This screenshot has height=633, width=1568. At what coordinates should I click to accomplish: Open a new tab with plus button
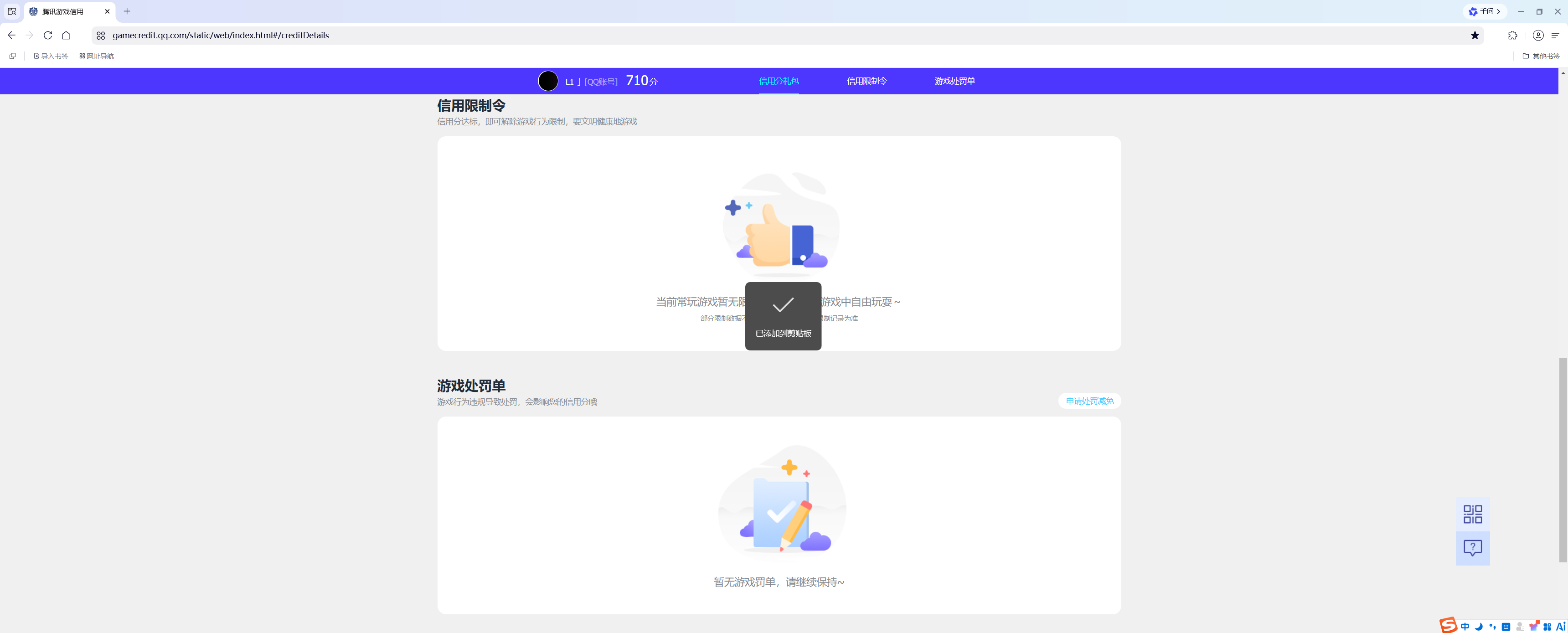click(x=127, y=11)
